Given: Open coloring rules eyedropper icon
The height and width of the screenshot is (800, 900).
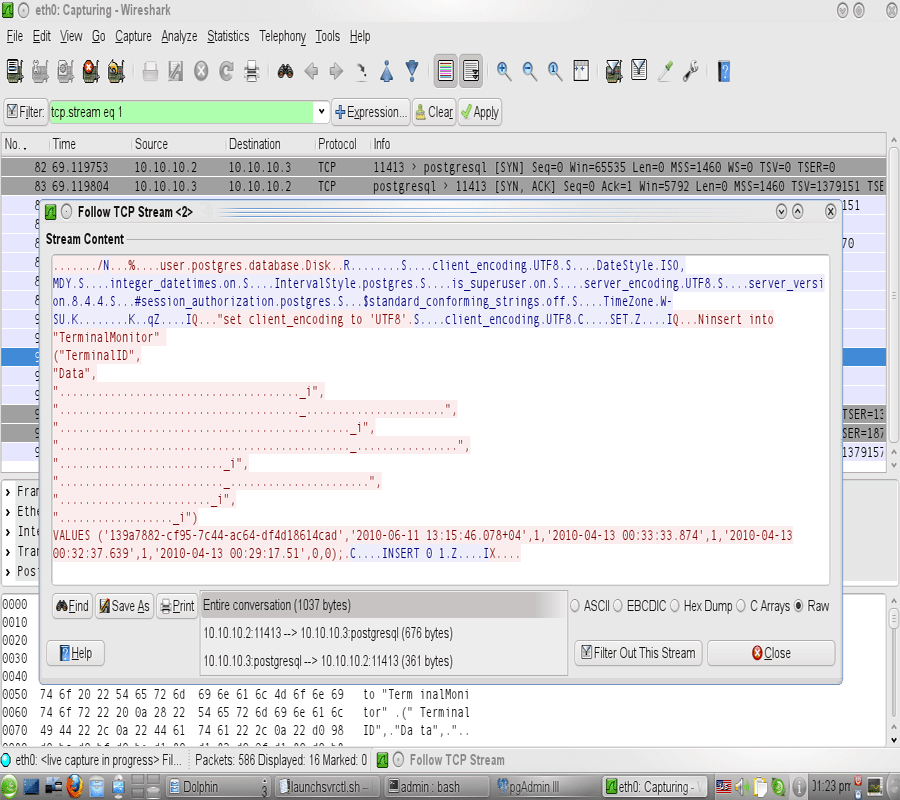Looking at the screenshot, I should click(665, 71).
